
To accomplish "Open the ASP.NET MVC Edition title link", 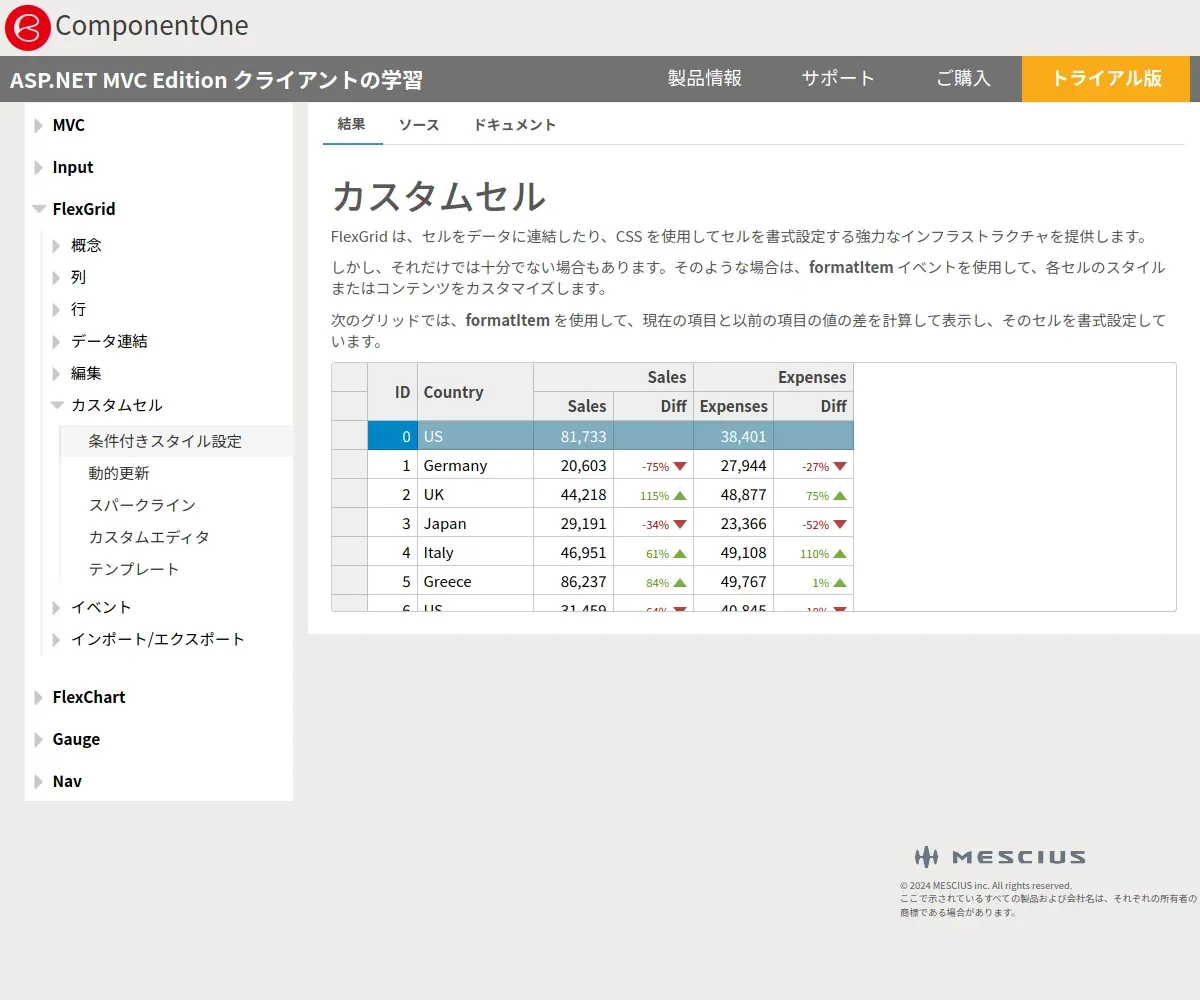I will [216, 80].
